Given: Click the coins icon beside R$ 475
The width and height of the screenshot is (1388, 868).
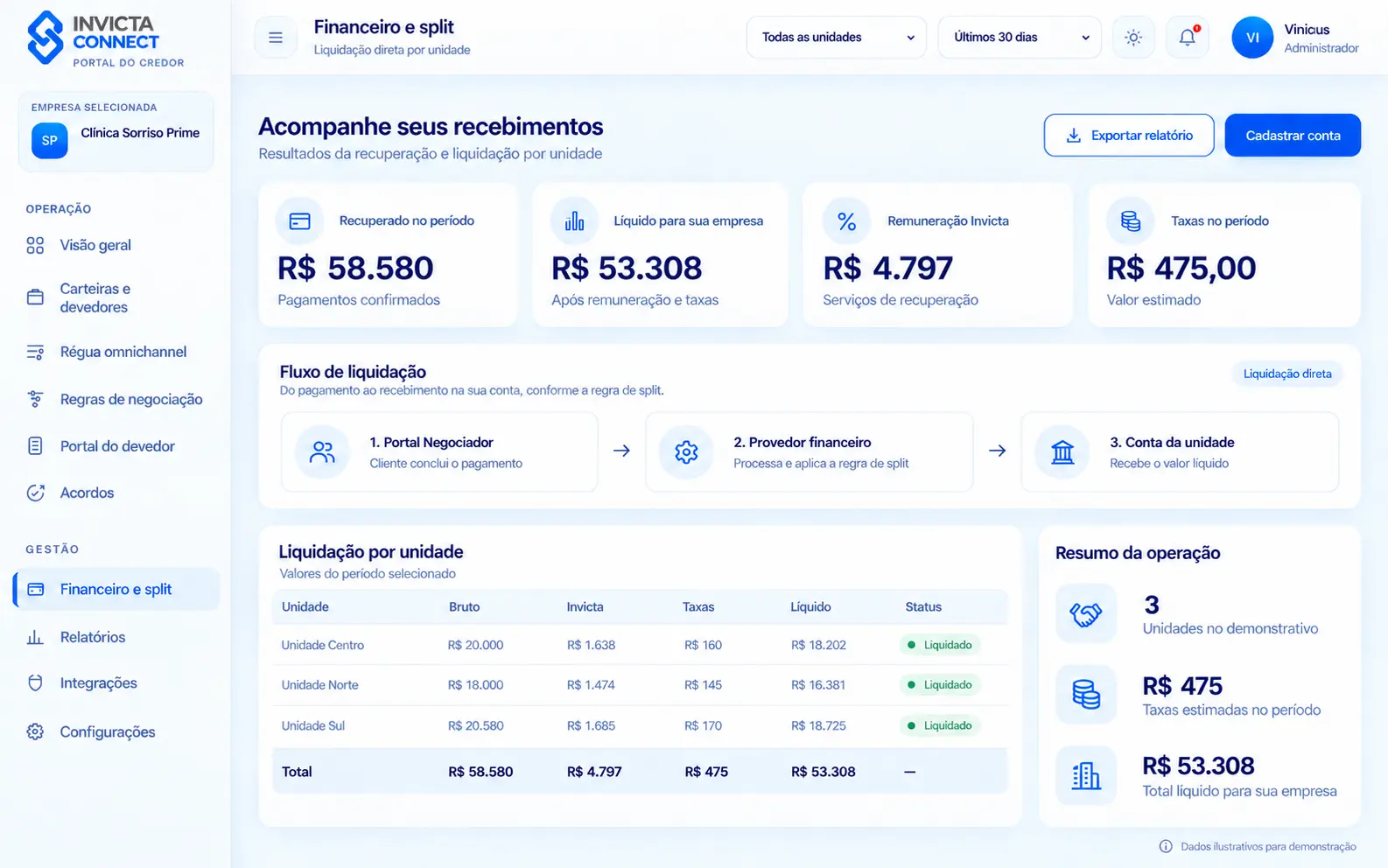Looking at the screenshot, I should tap(1086, 695).
